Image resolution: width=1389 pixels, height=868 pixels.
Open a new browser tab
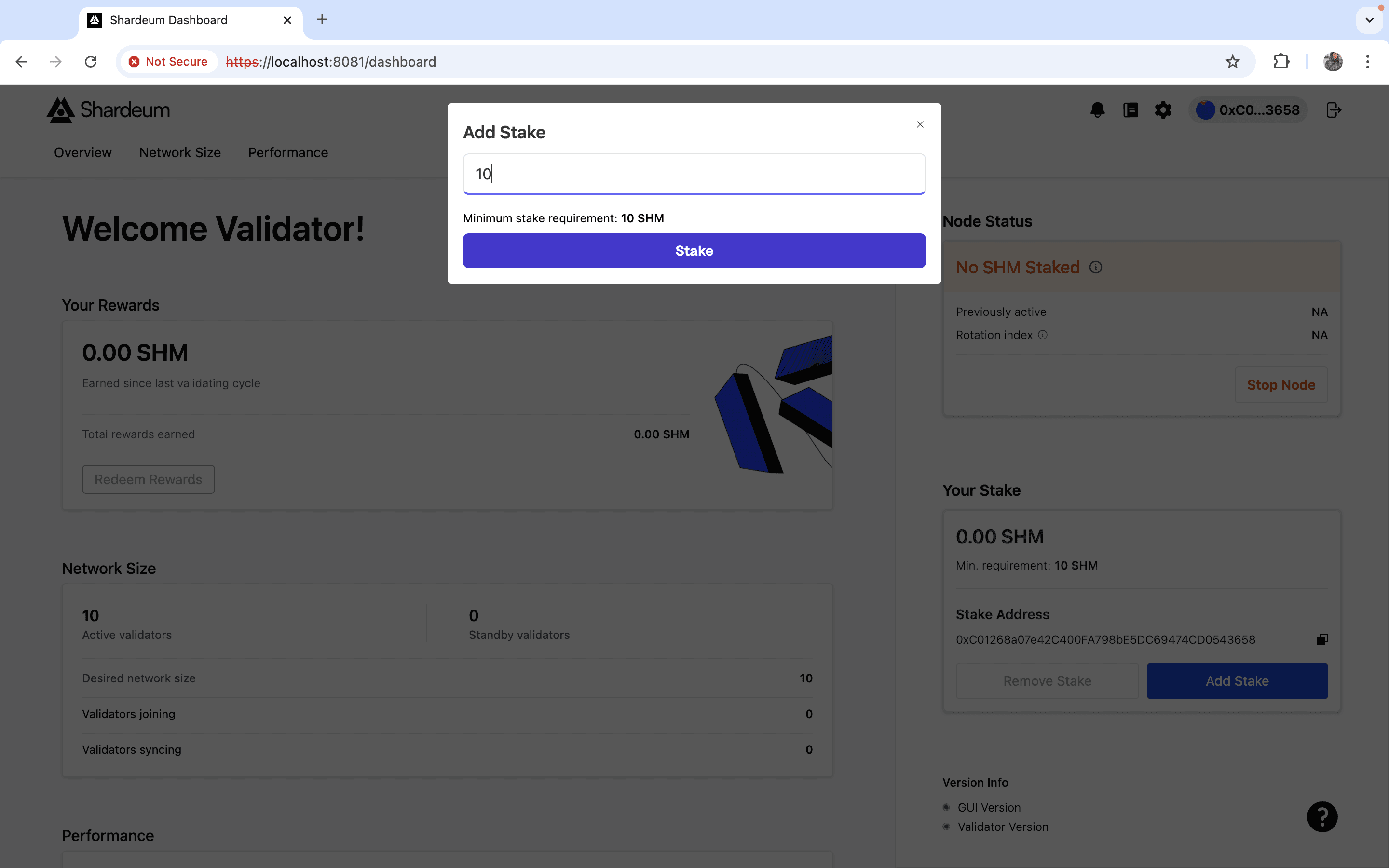323,19
